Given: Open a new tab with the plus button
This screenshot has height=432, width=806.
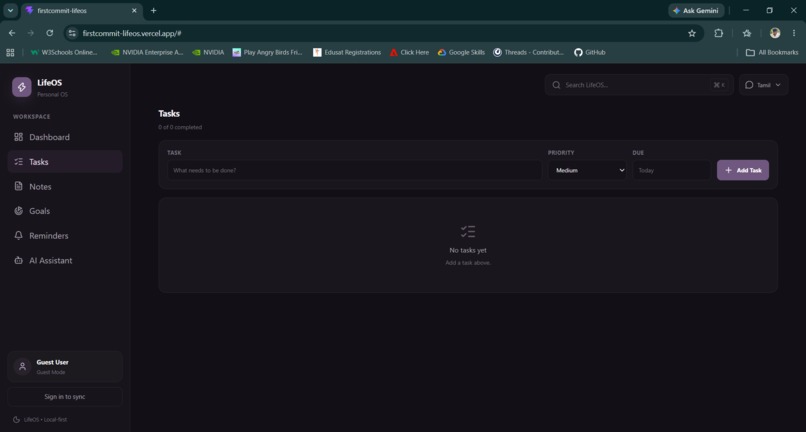Looking at the screenshot, I should pos(153,10).
